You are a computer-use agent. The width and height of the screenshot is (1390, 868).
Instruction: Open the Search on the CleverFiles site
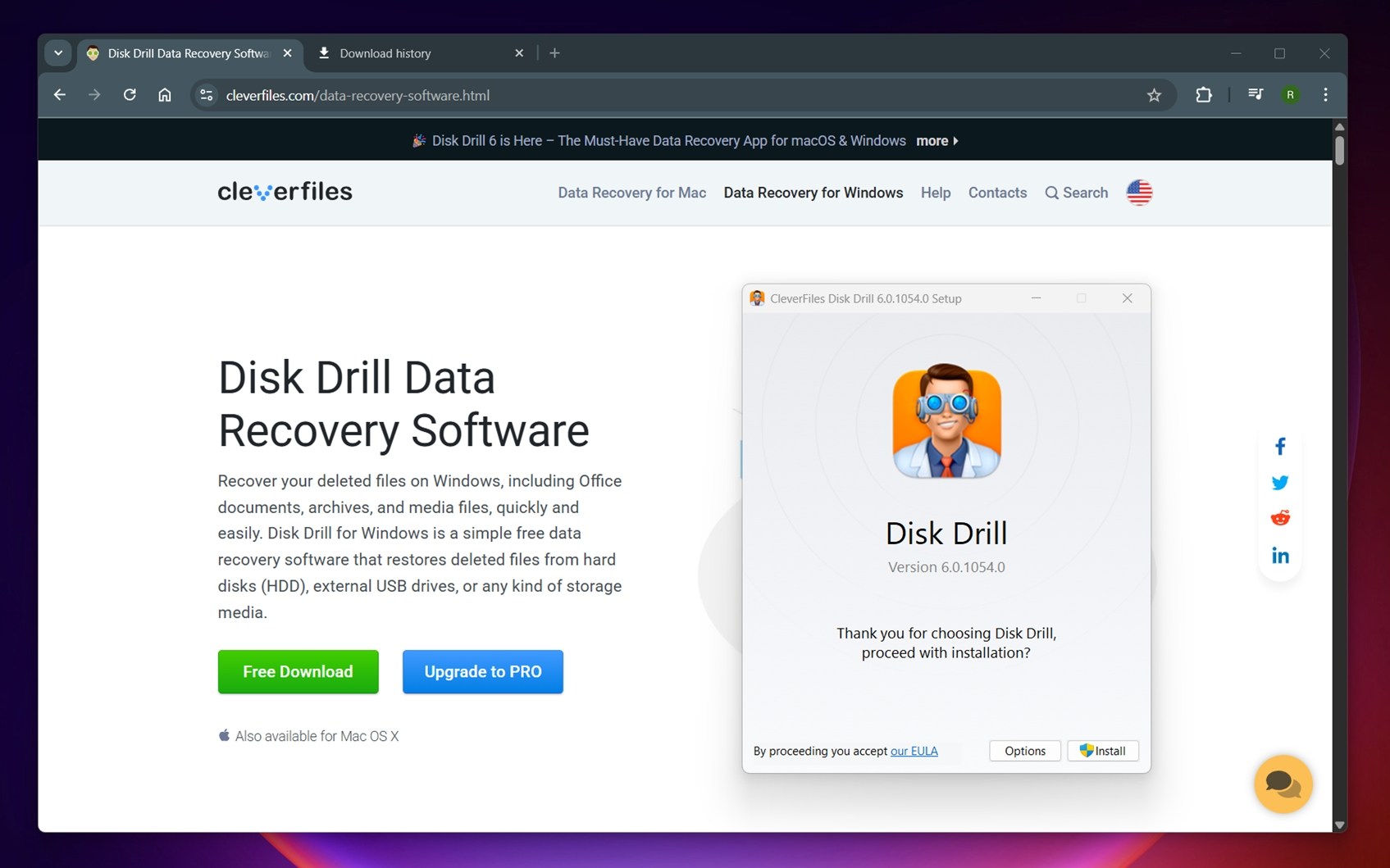[1076, 193]
